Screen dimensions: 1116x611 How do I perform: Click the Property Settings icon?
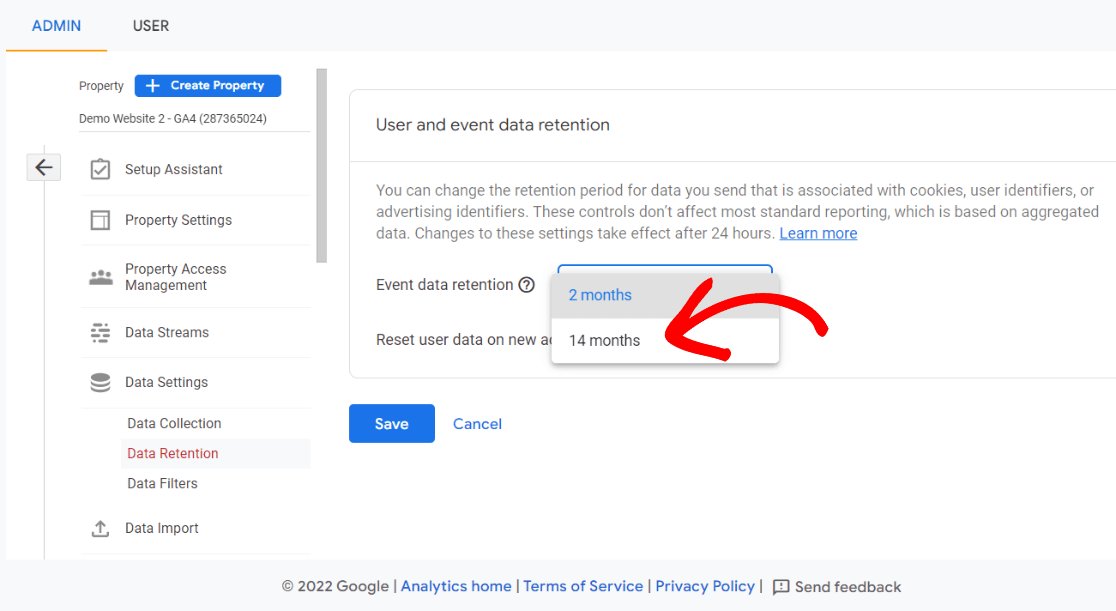[x=100, y=220]
